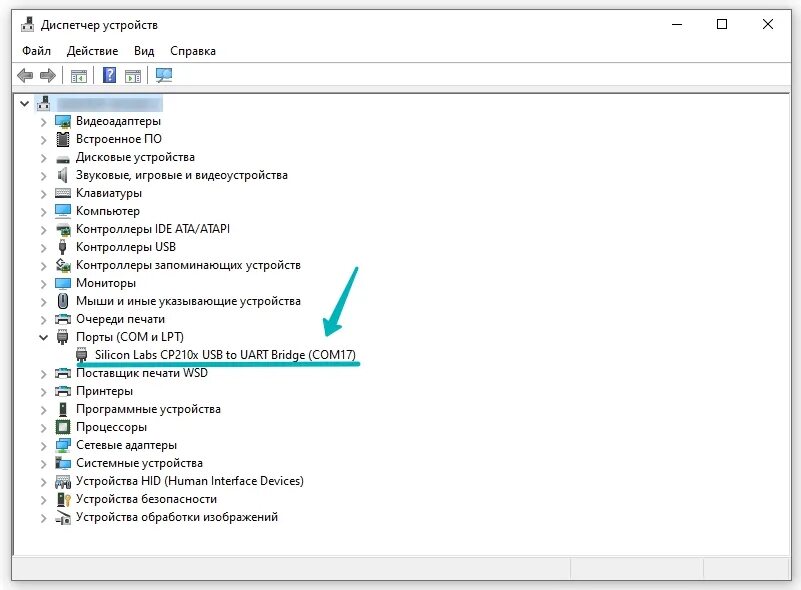Image resolution: width=801 pixels, height=590 pixels.
Task: Click the Процессоры CPU icon
Action: click(x=63, y=427)
